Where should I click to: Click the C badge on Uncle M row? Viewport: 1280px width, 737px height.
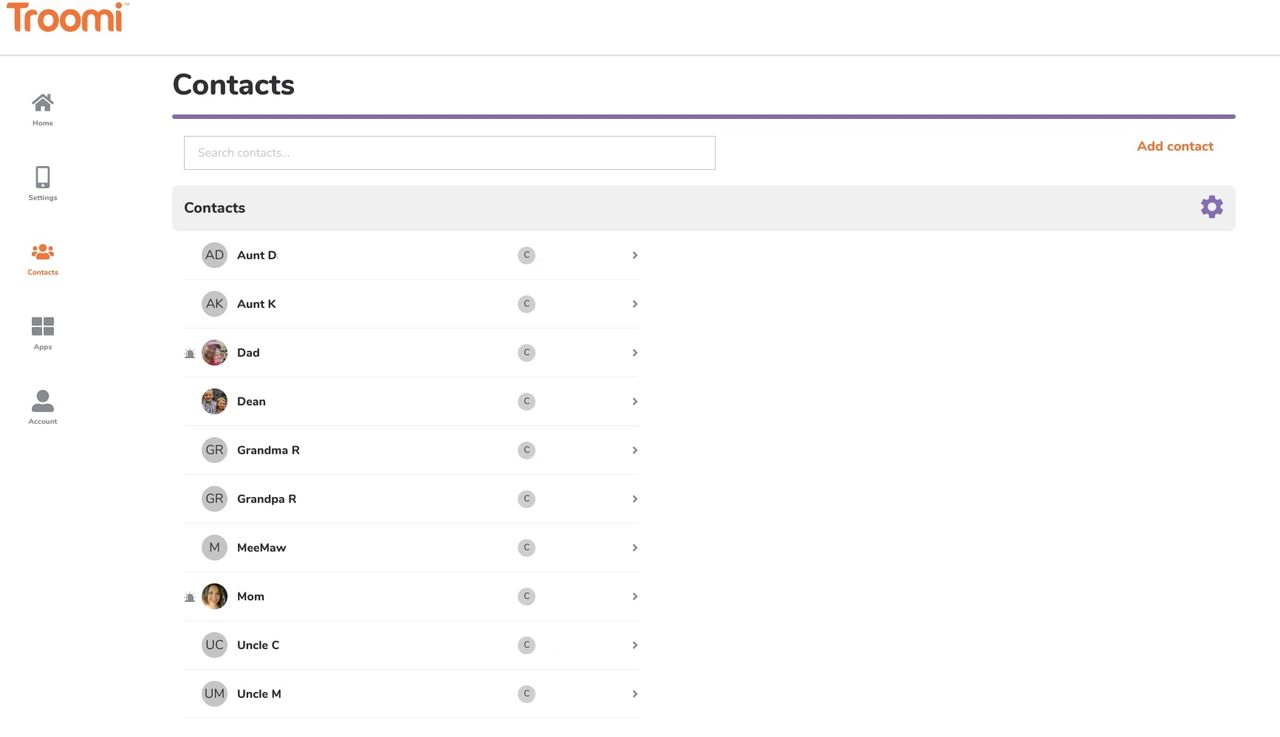(526, 694)
